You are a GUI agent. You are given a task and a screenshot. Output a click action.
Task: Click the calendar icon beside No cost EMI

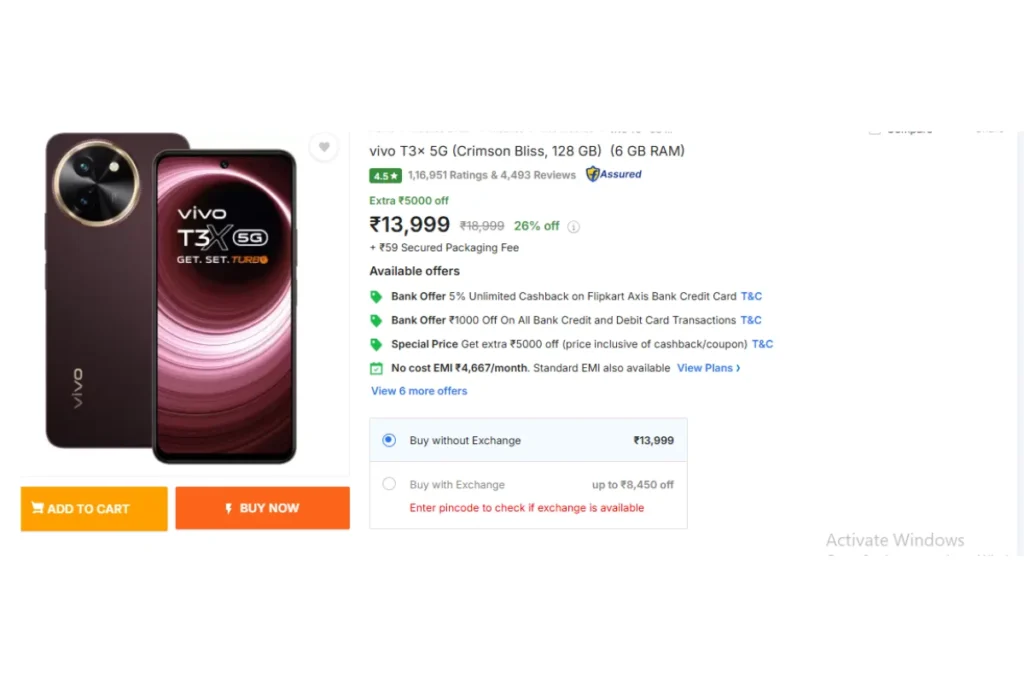click(x=376, y=368)
